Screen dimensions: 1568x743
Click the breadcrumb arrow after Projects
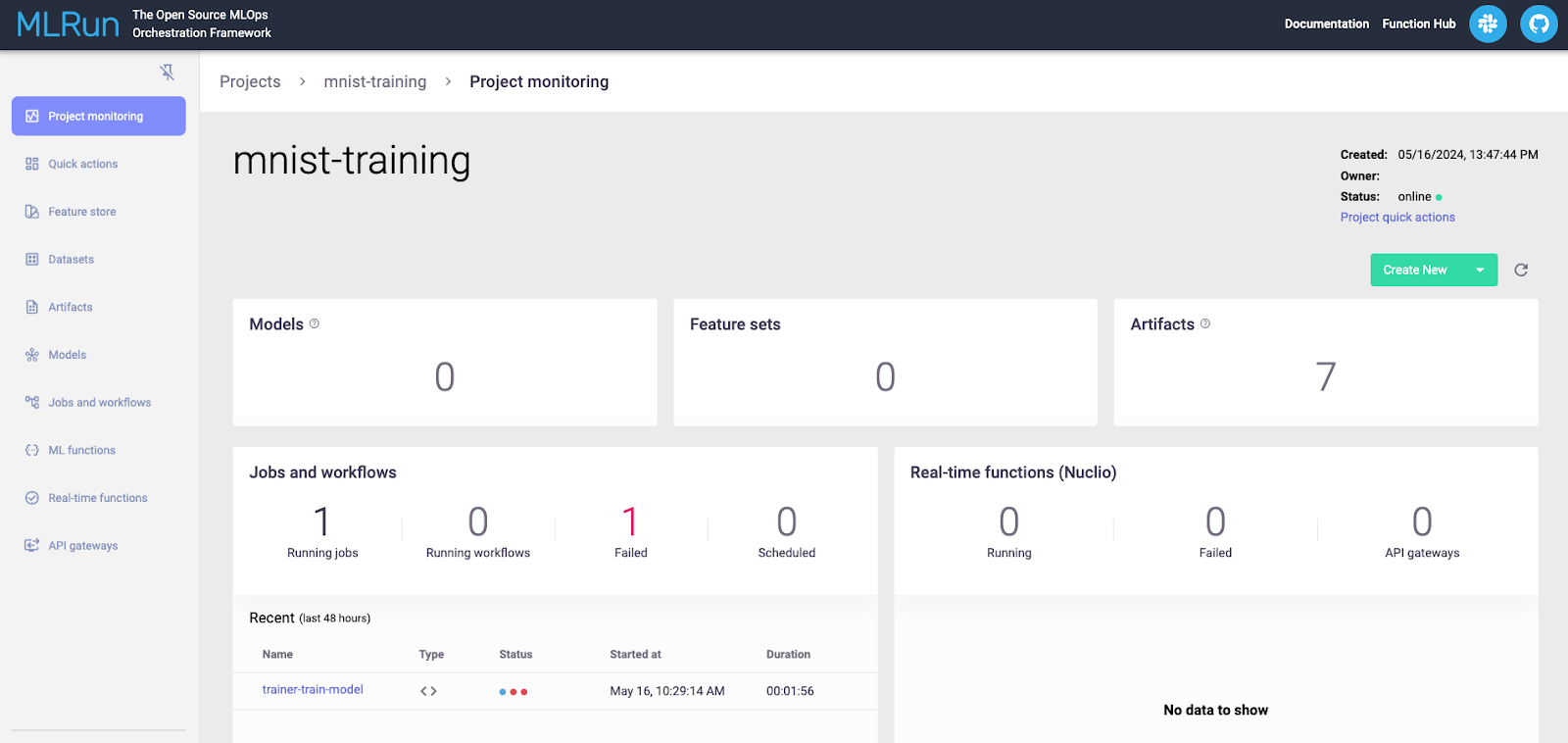coord(303,81)
